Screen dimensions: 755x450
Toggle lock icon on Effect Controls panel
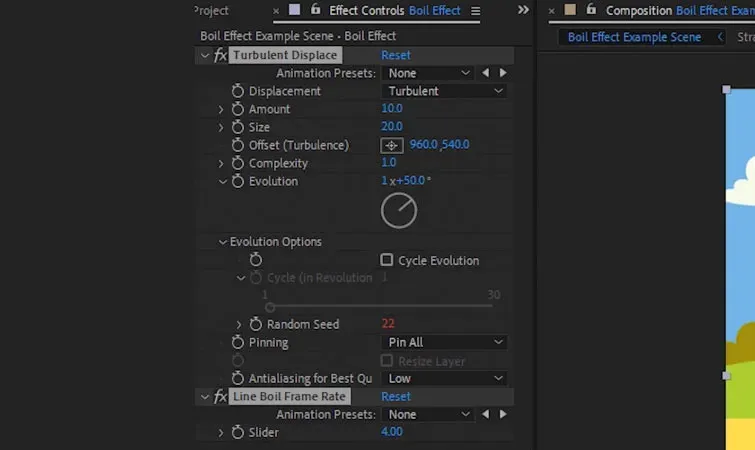pos(315,9)
